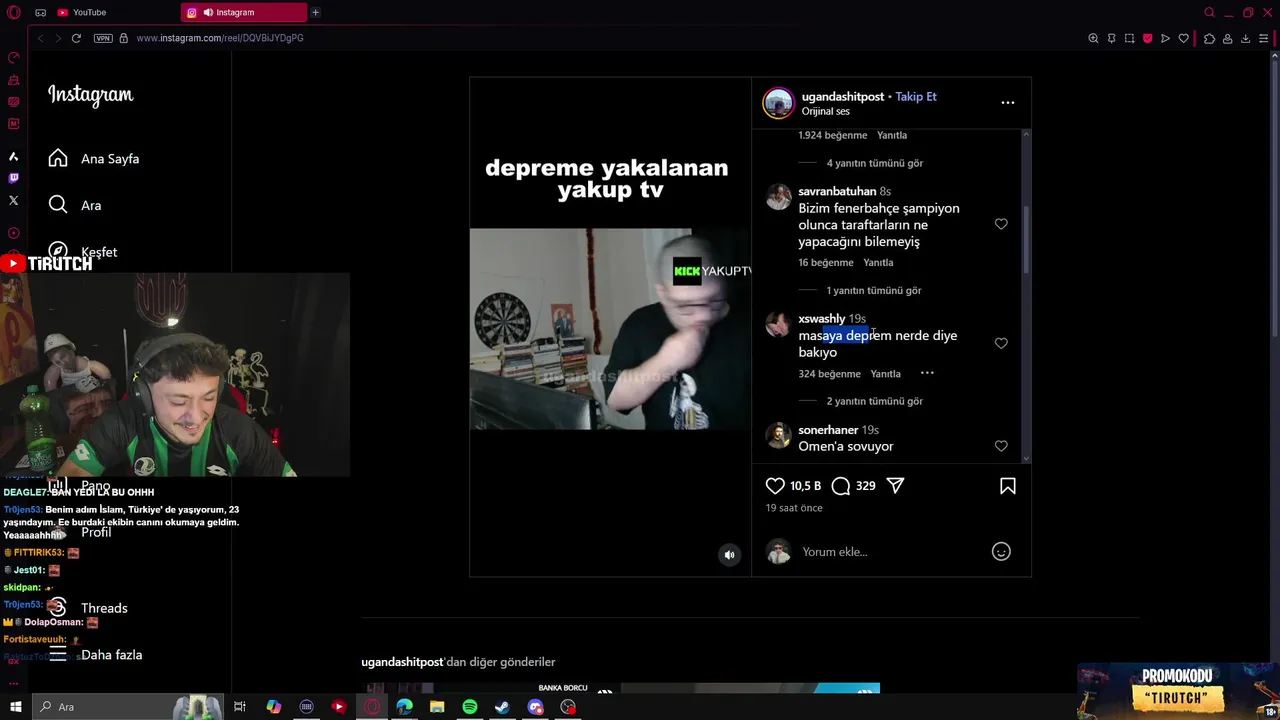The height and width of the screenshot is (720, 1280).
Task: Click the Instagram logo
Action: tap(90, 95)
